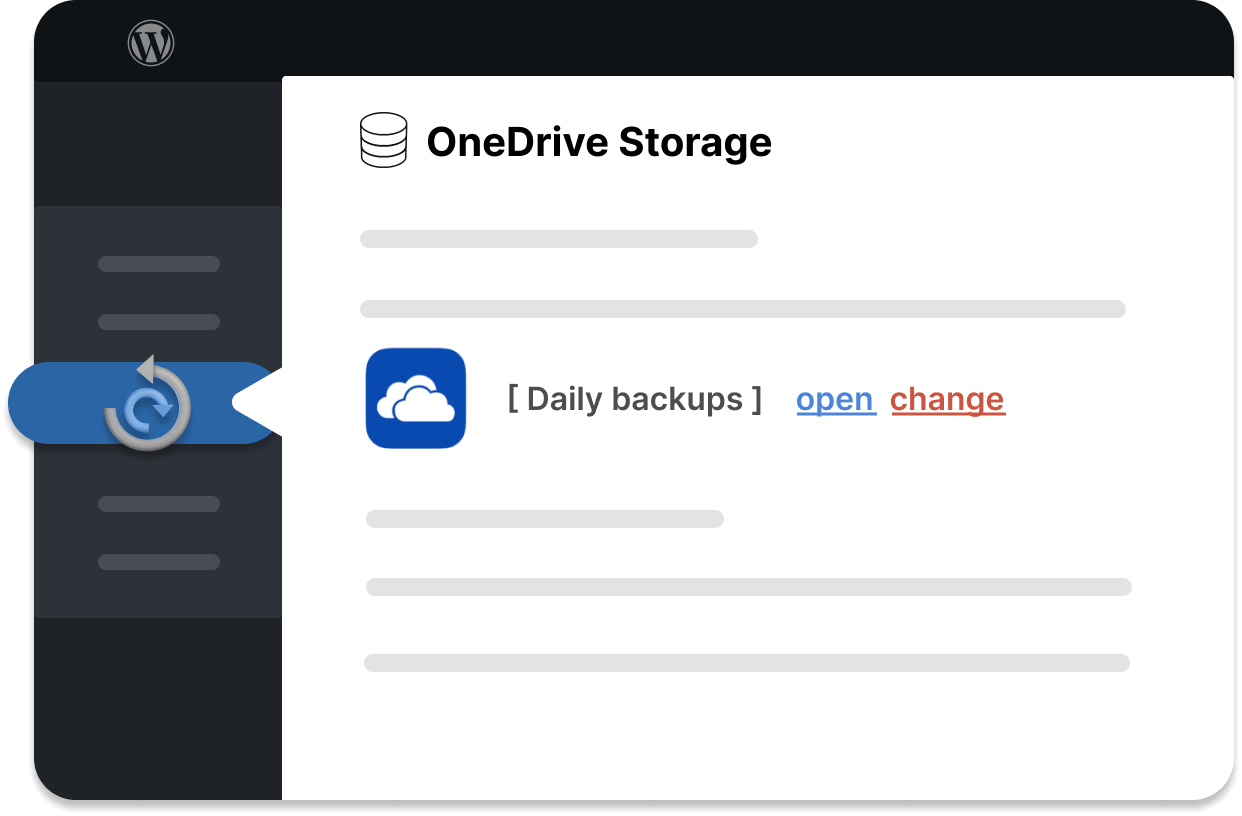Click the short gray line below OneDrive icon
This screenshot has height=816, width=1242.
pyautogui.click(x=544, y=519)
